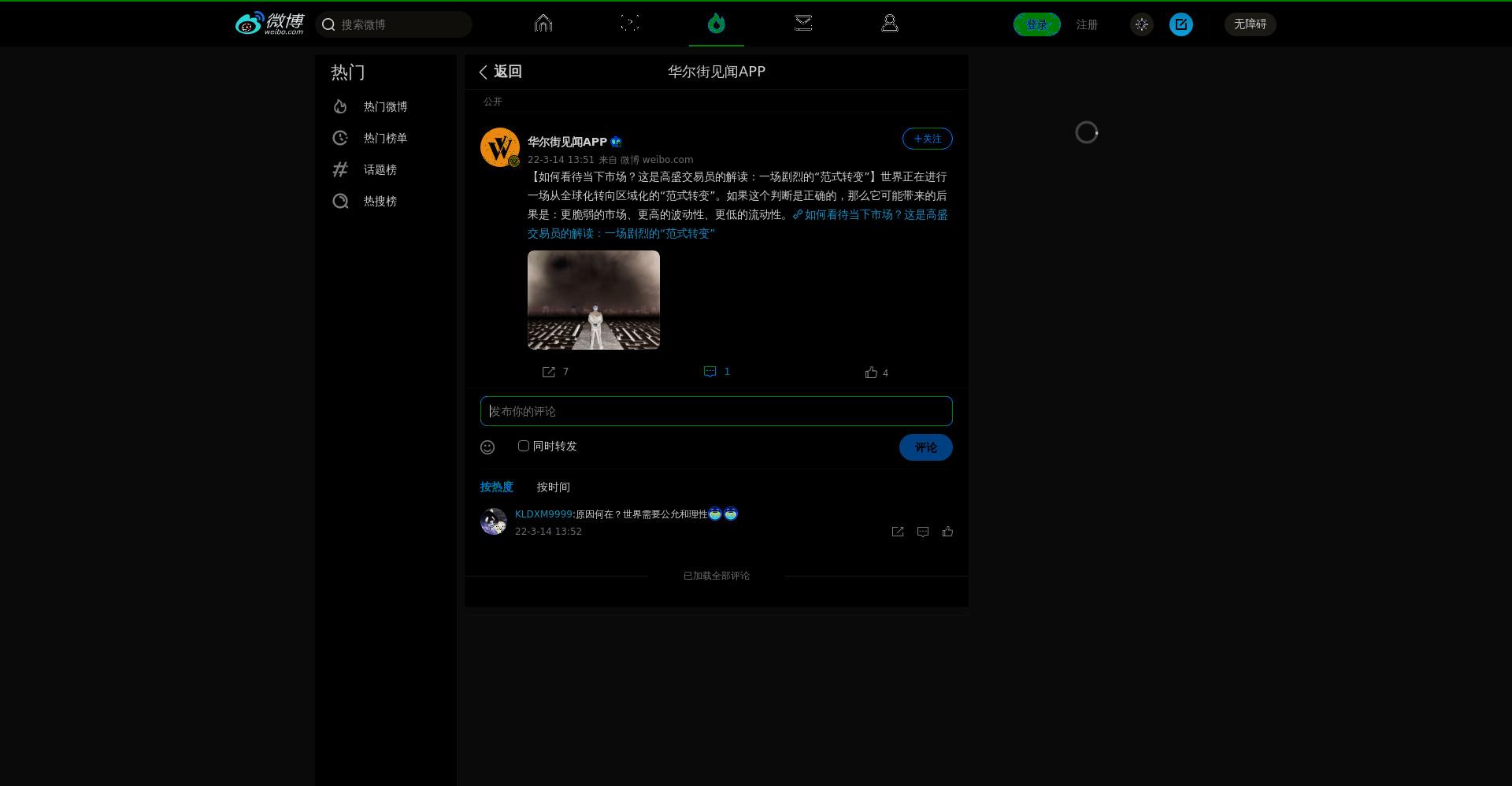Click the Weibo logo
Image resolution: width=1512 pixels, height=786 pixels.
[x=269, y=24]
